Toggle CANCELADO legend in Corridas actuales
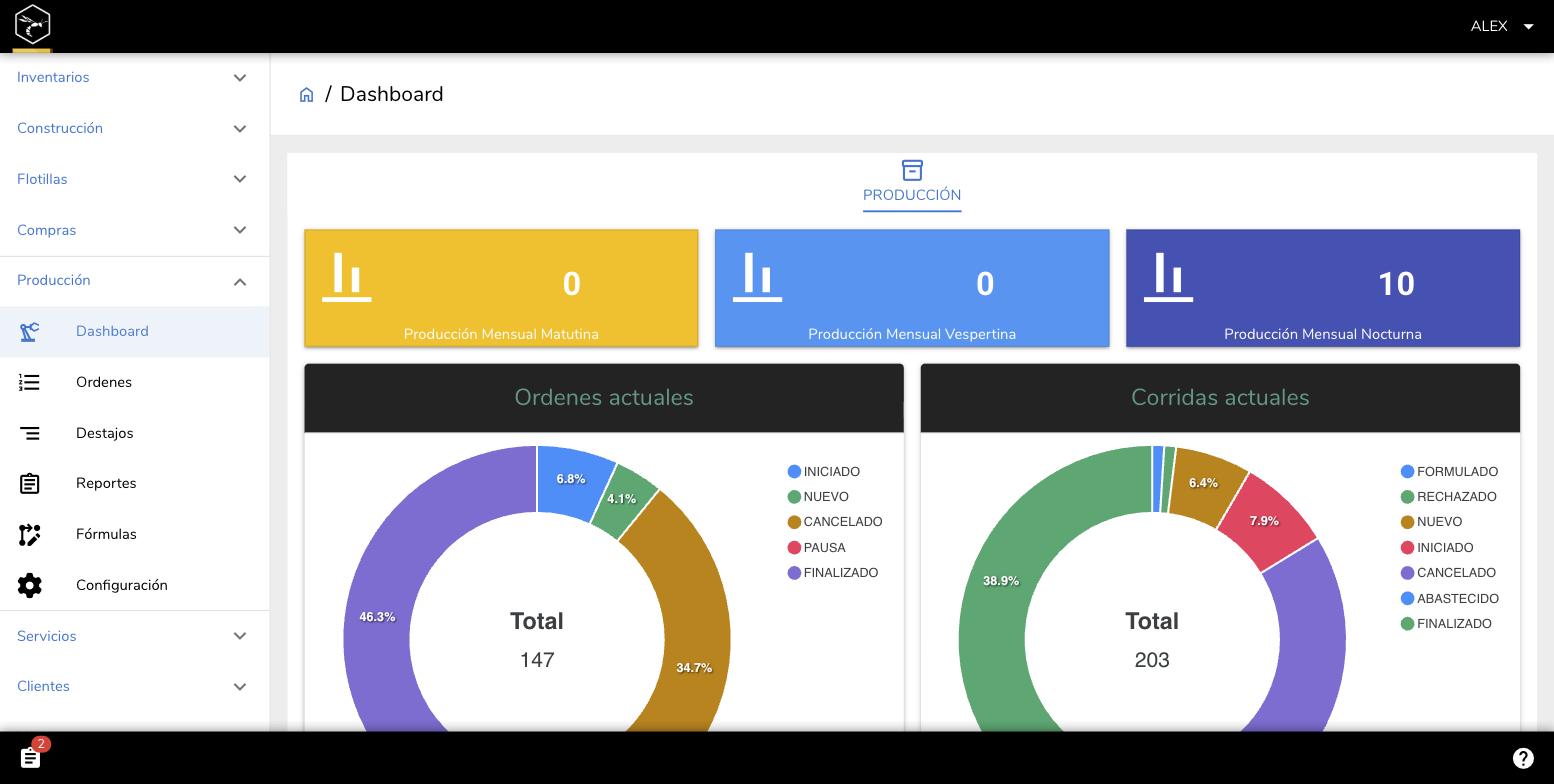Viewport: 1554px width, 784px height. 1448,573
